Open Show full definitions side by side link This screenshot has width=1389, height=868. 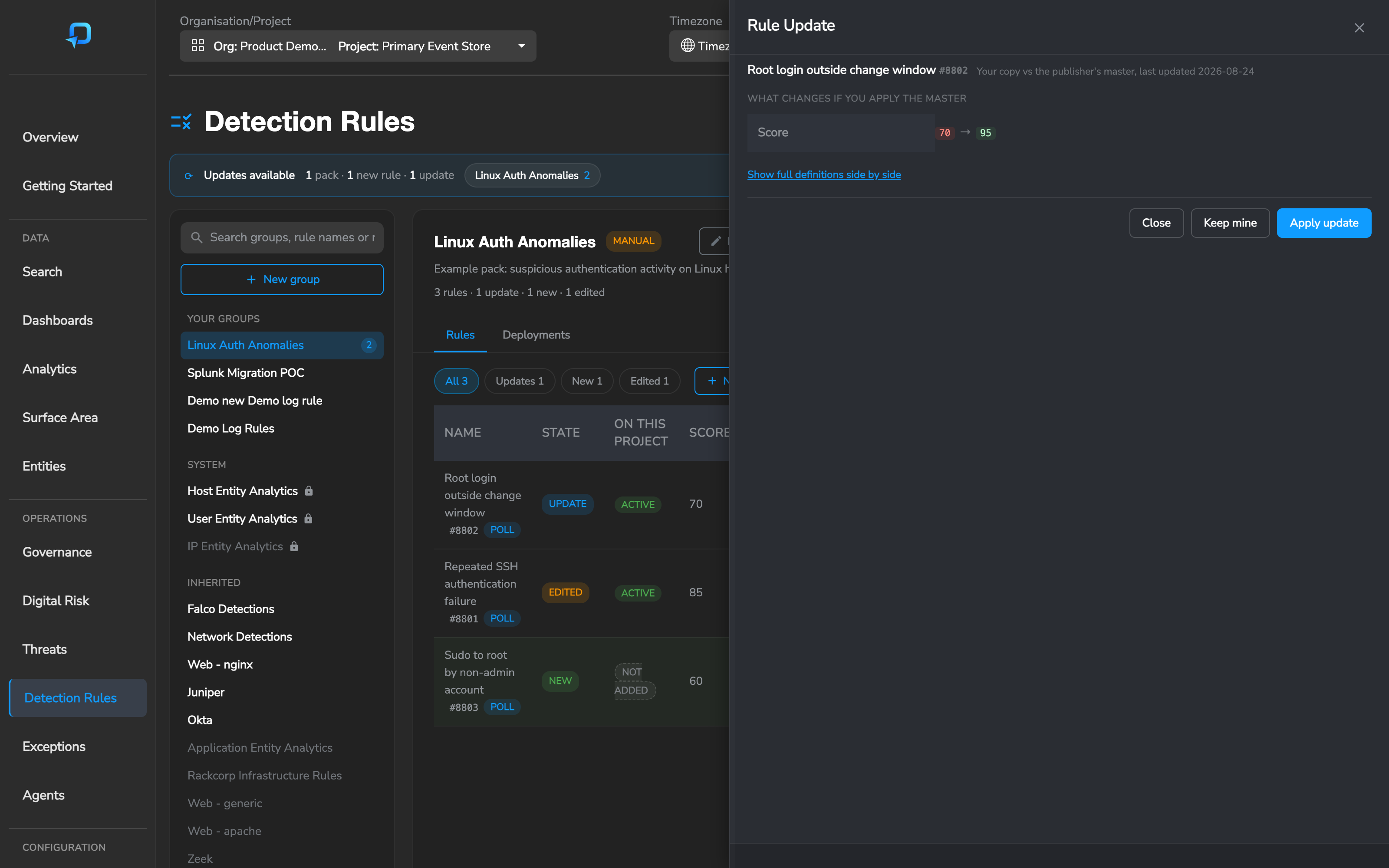[x=824, y=174]
